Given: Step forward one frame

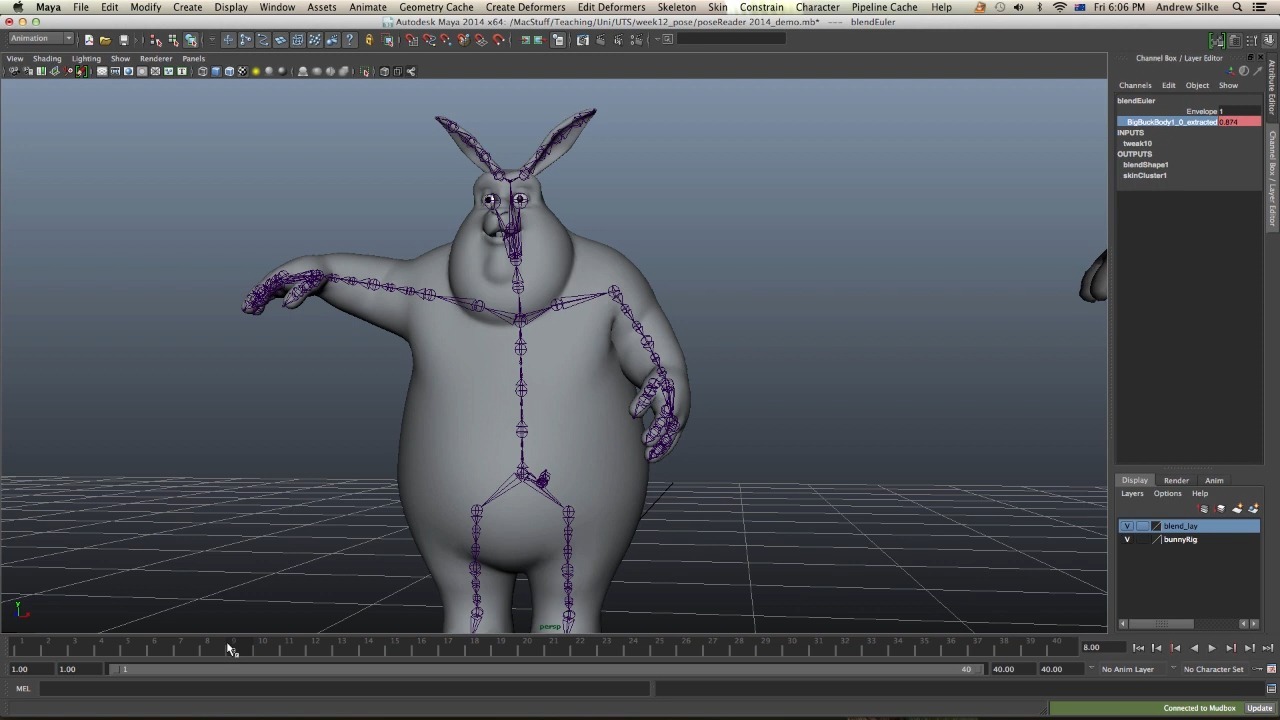Looking at the screenshot, I should click(x=1250, y=648).
